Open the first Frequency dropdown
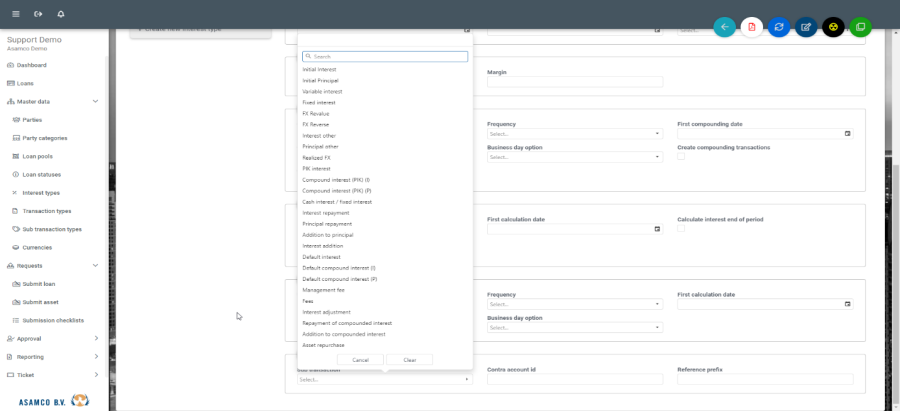This screenshot has height=411, width=900. point(574,134)
